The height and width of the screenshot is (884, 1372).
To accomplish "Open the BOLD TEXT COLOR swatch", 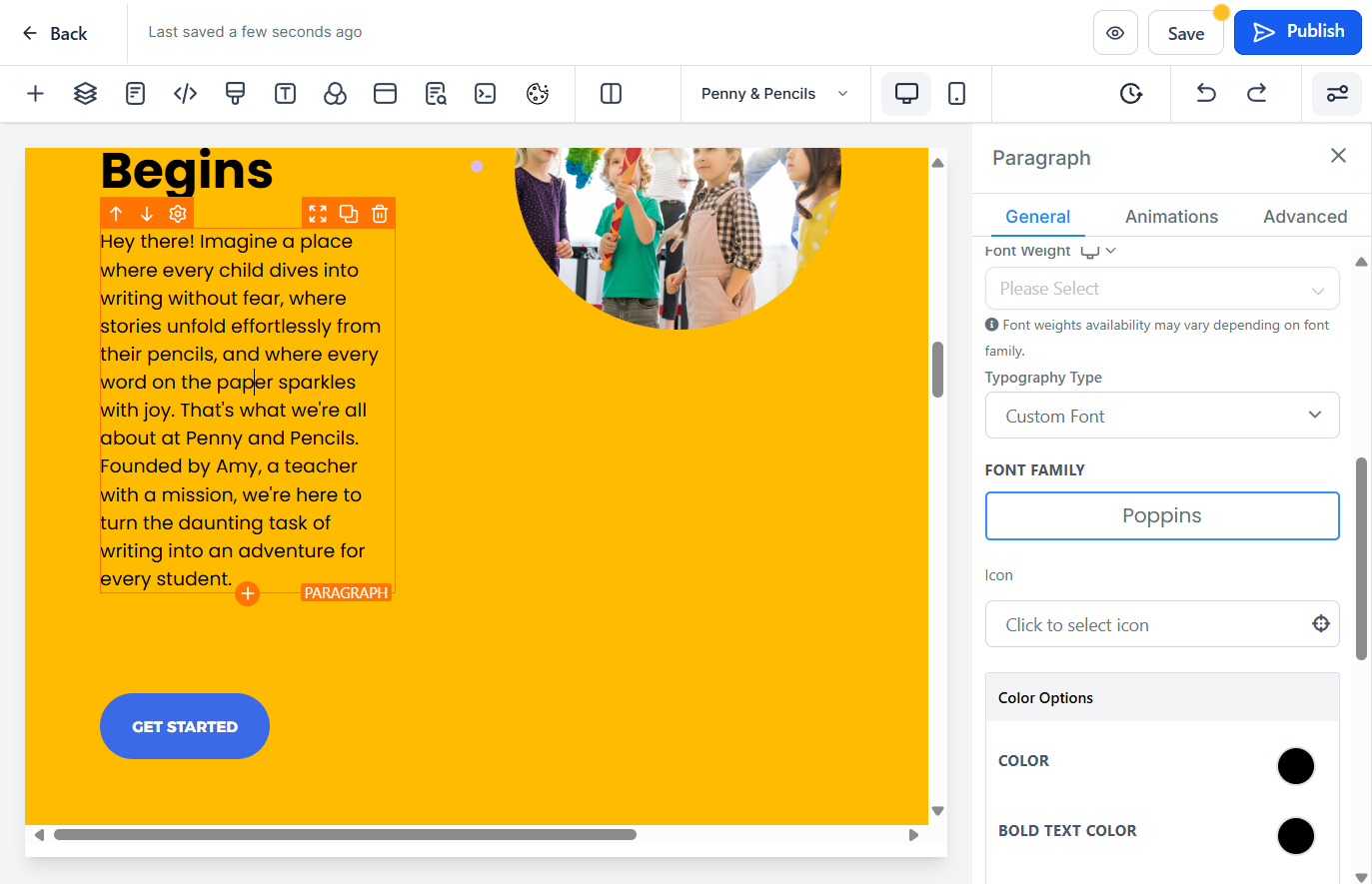I will click(1295, 836).
